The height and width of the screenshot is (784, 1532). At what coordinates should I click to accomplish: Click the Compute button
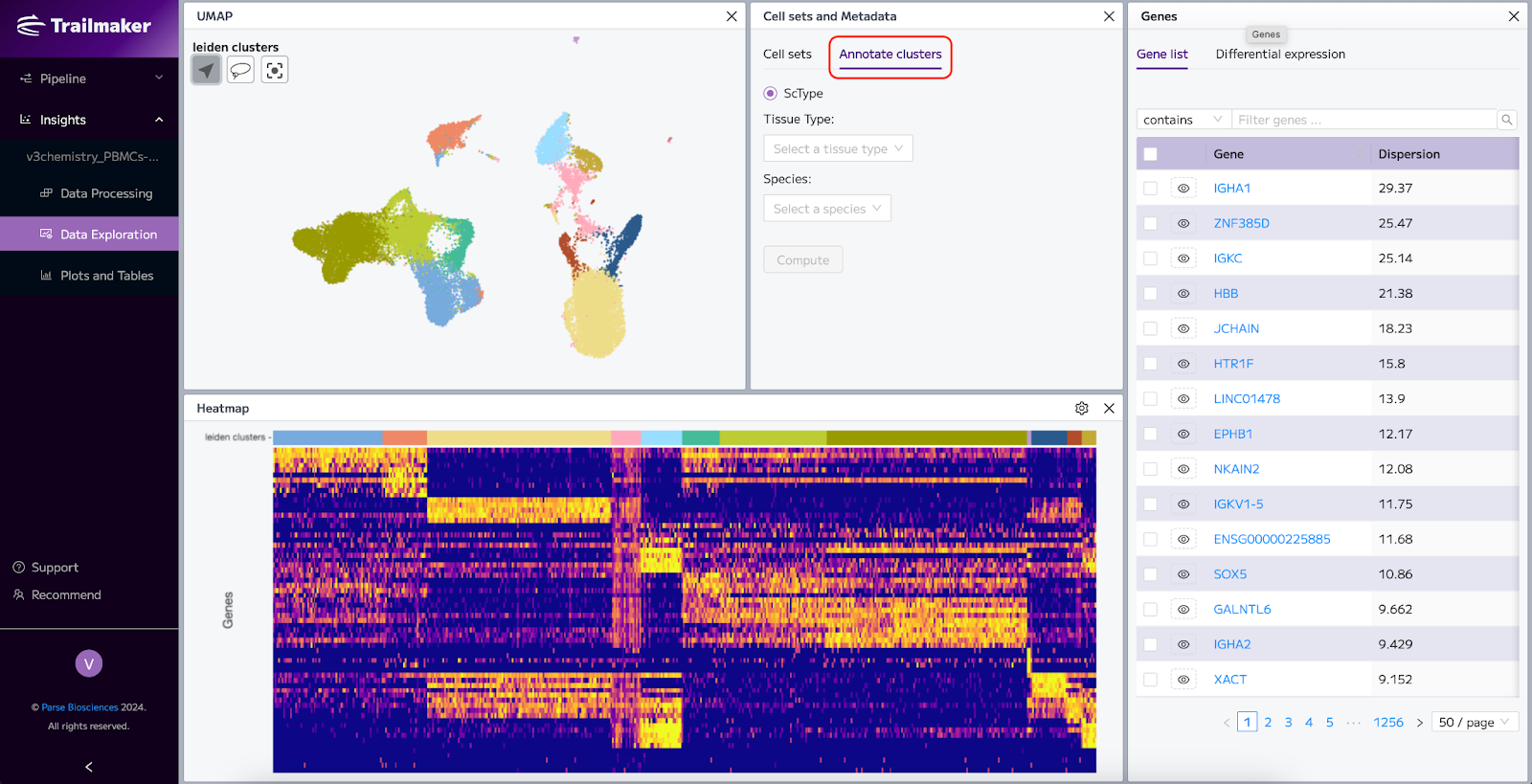[803, 260]
